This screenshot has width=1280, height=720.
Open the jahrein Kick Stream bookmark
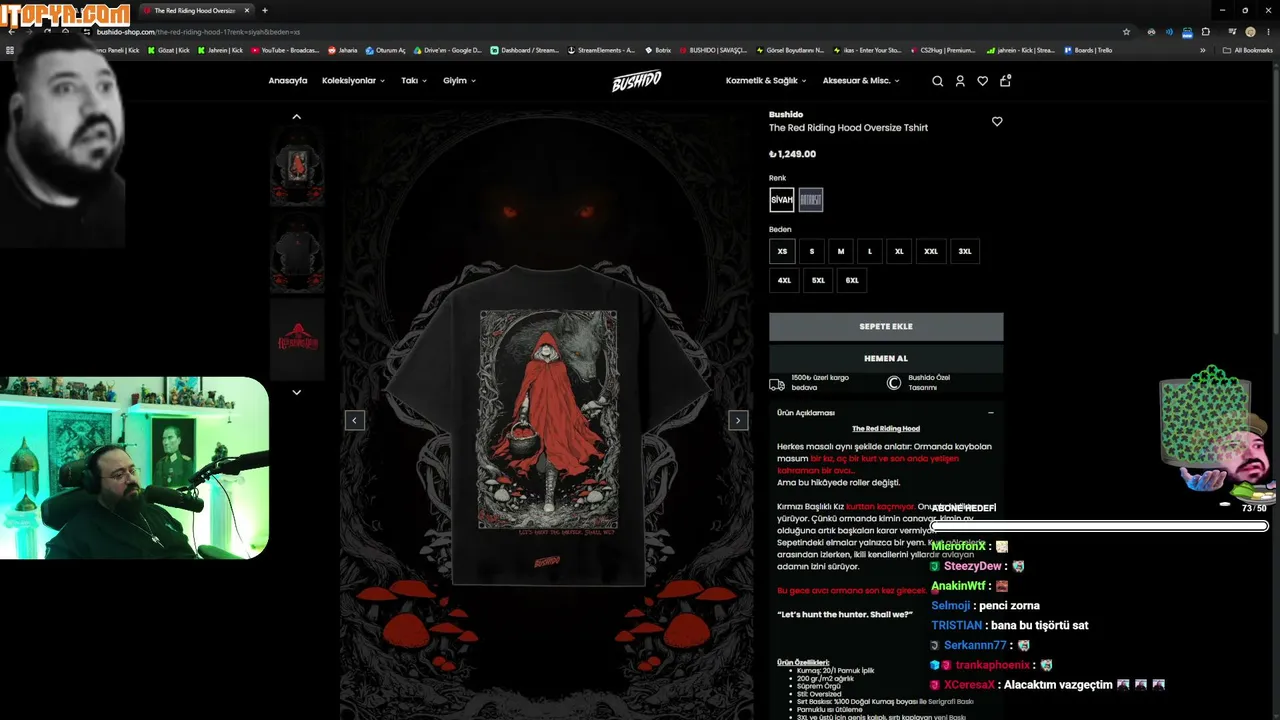1020,50
